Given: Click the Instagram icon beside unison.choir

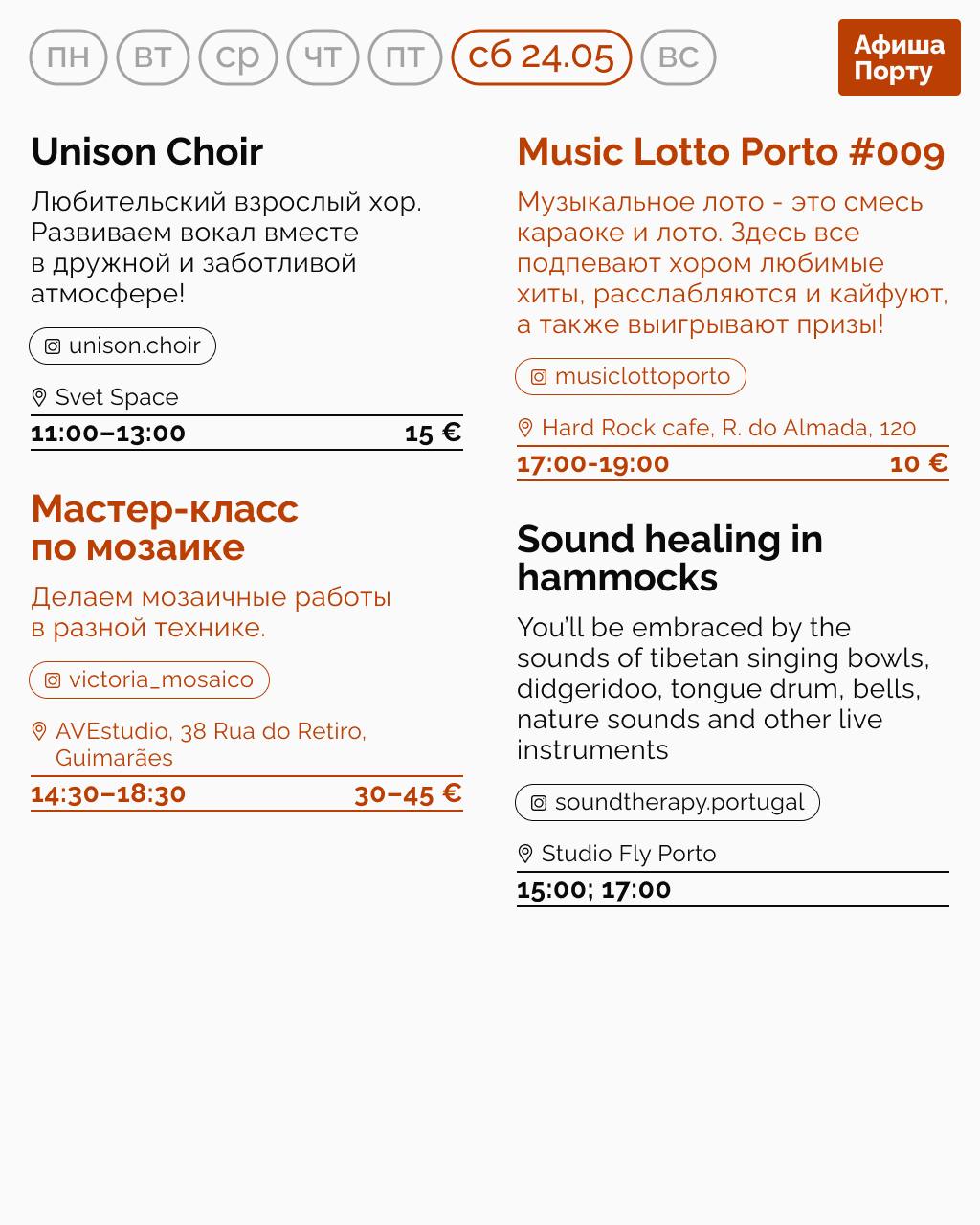Looking at the screenshot, I should point(54,346).
